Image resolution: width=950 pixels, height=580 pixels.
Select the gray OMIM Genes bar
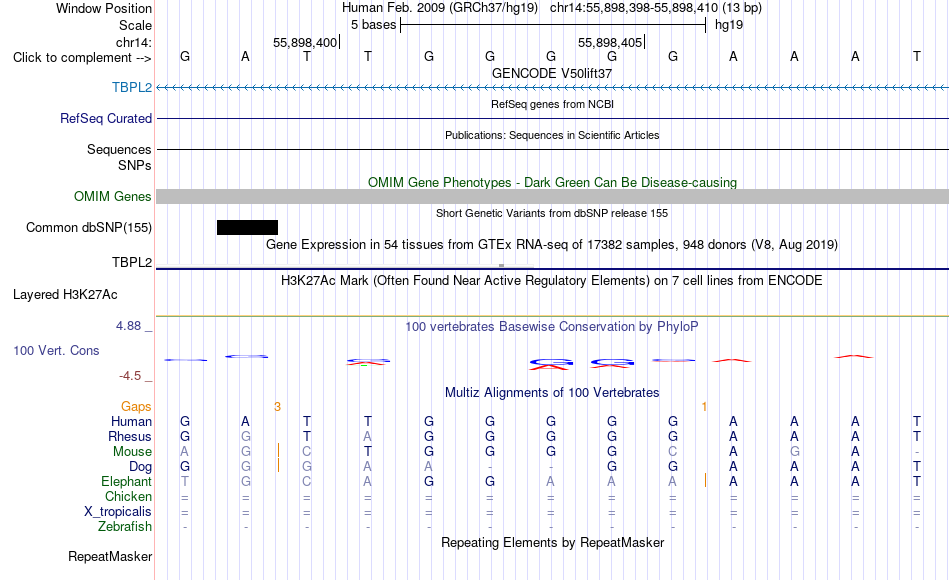tap(553, 196)
